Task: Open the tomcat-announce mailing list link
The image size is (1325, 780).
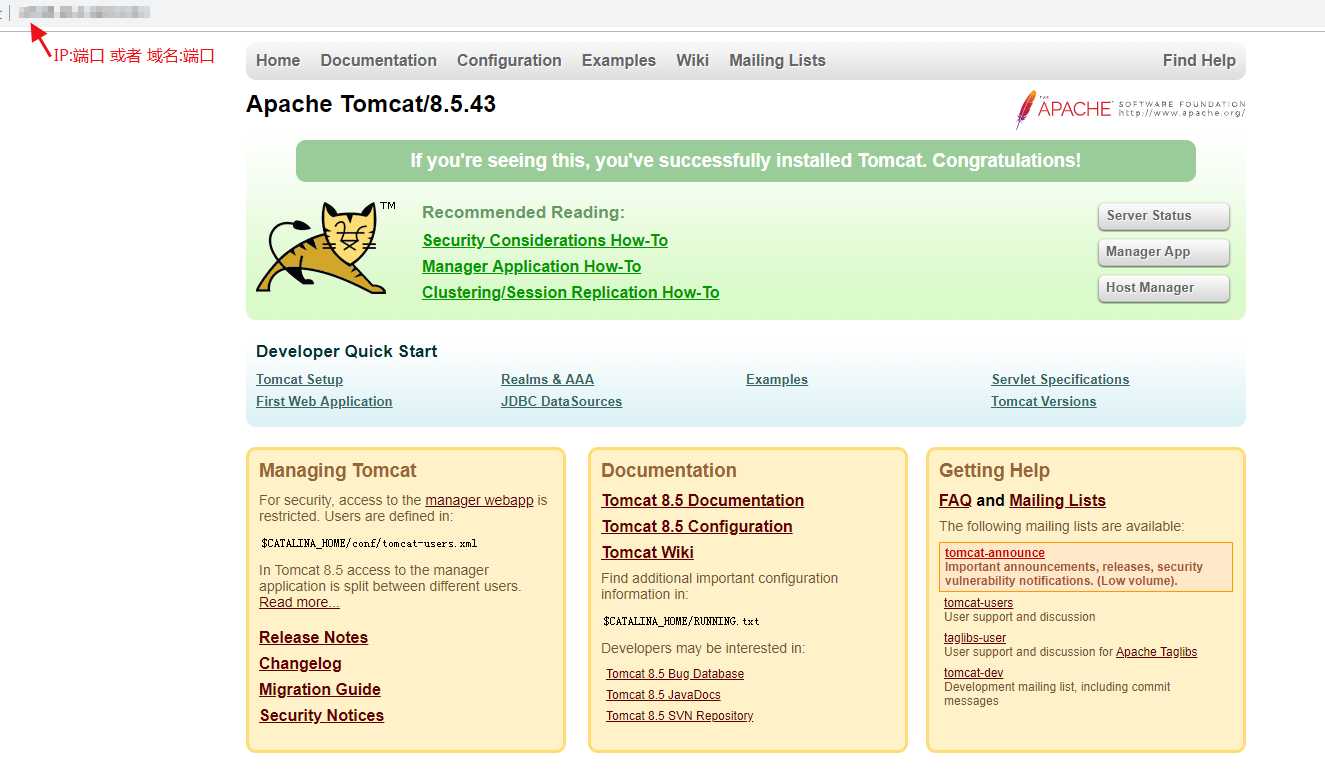Action: coord(994,553)
